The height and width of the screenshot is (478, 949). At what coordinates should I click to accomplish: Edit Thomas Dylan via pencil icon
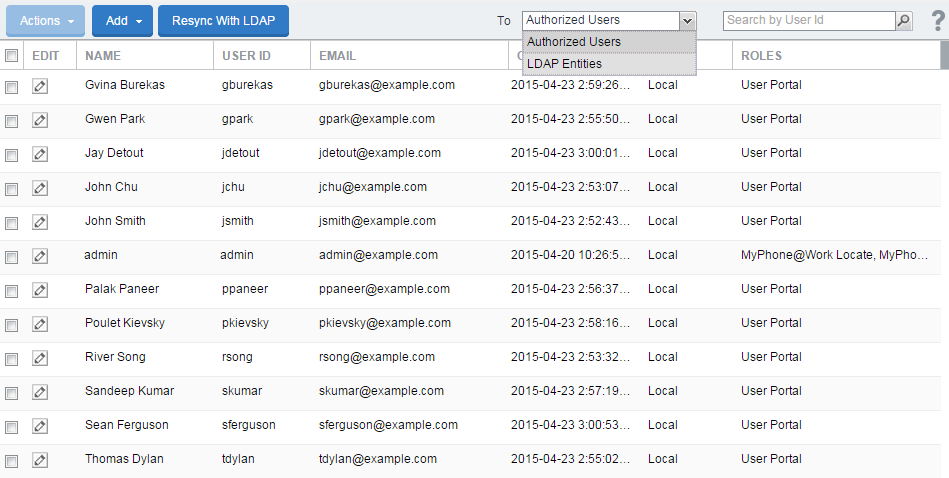(x=40, y=460)
